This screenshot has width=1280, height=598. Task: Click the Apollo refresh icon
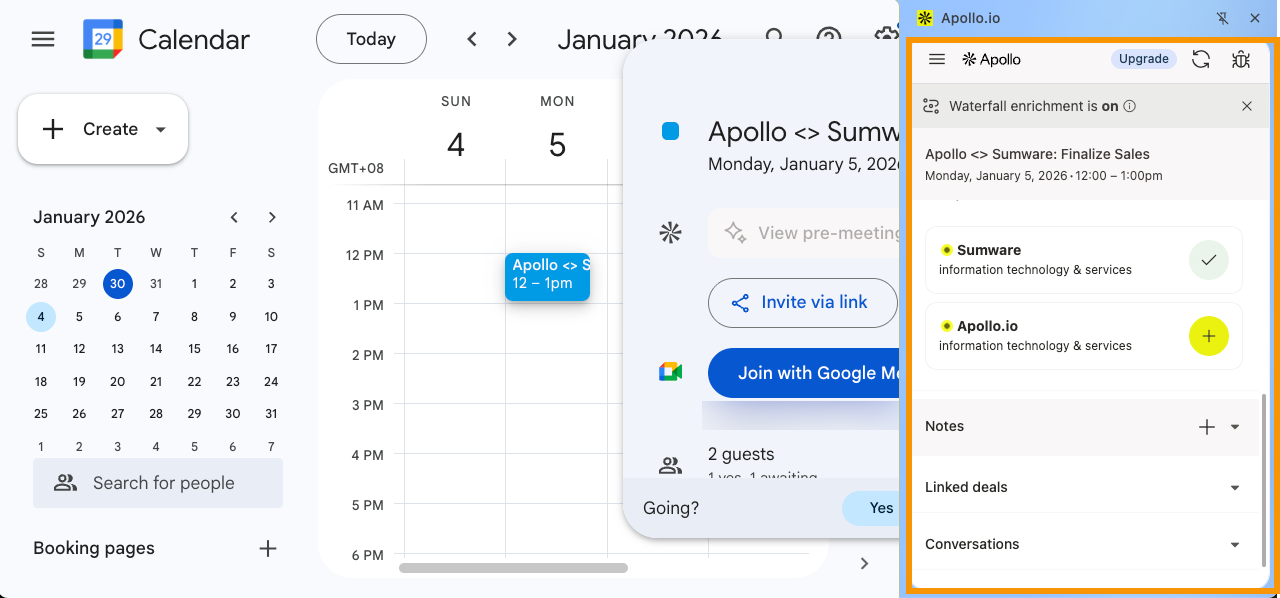(1201, 60)
